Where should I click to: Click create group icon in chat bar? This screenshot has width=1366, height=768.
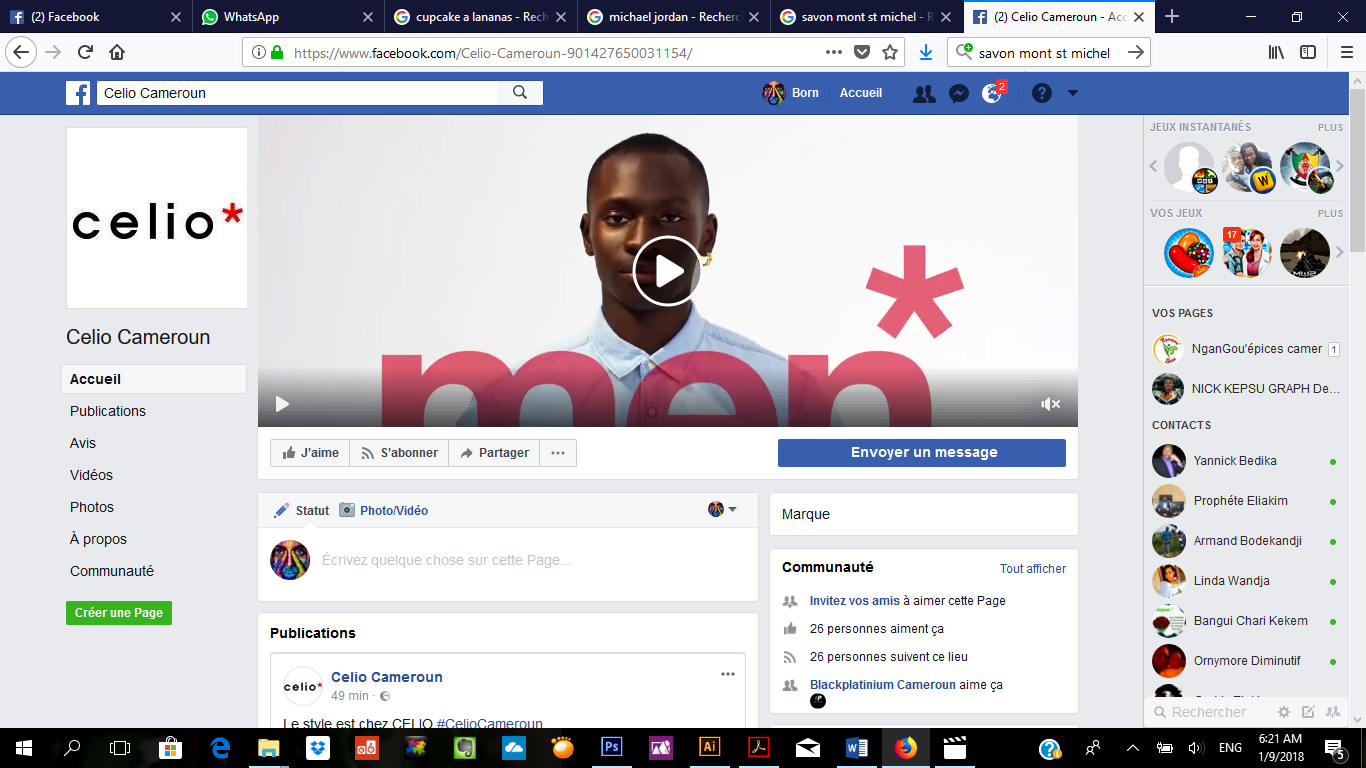(1332, 712)
